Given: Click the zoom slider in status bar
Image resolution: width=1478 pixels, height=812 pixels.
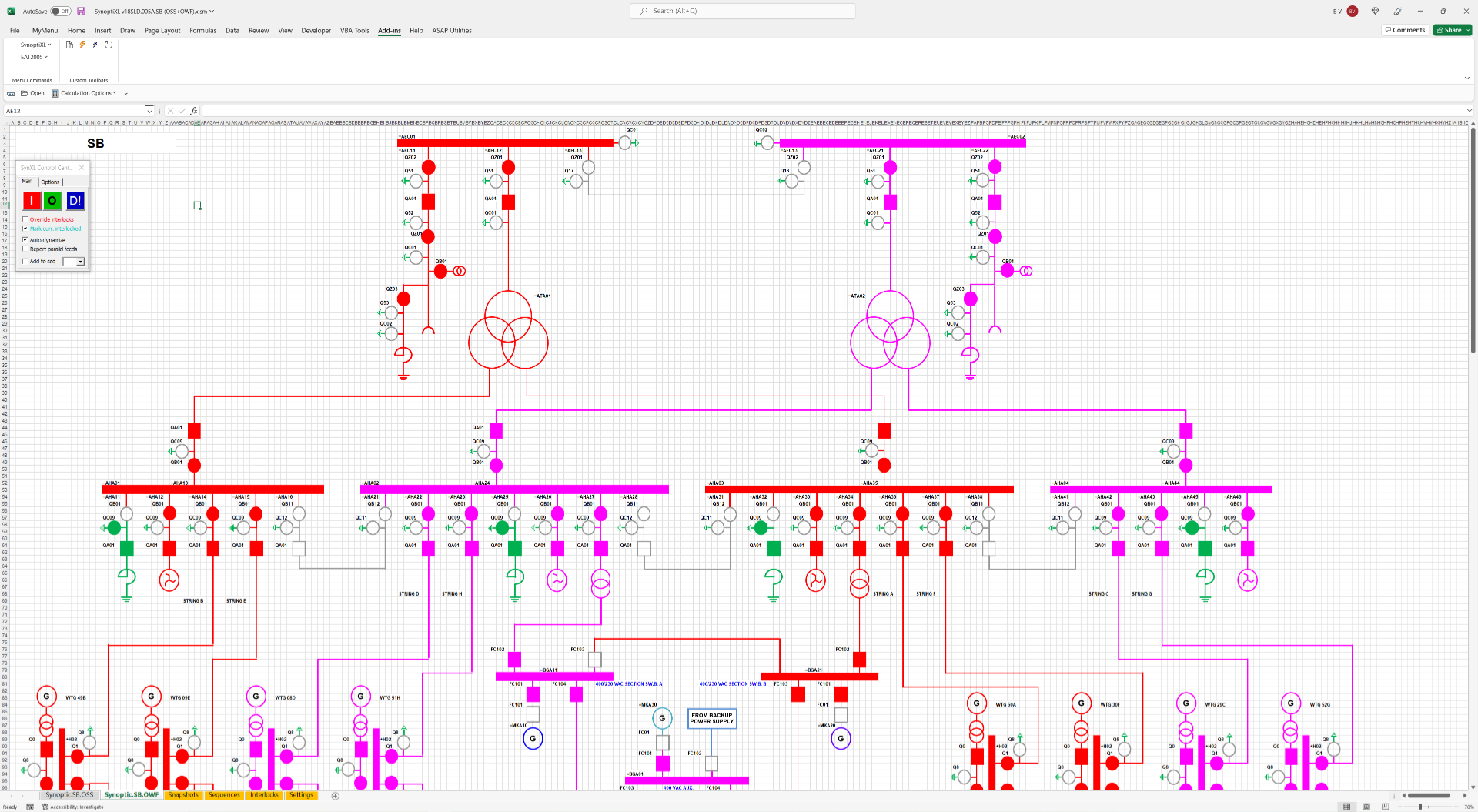Looking at the screenshot, I should (1420, 807).
